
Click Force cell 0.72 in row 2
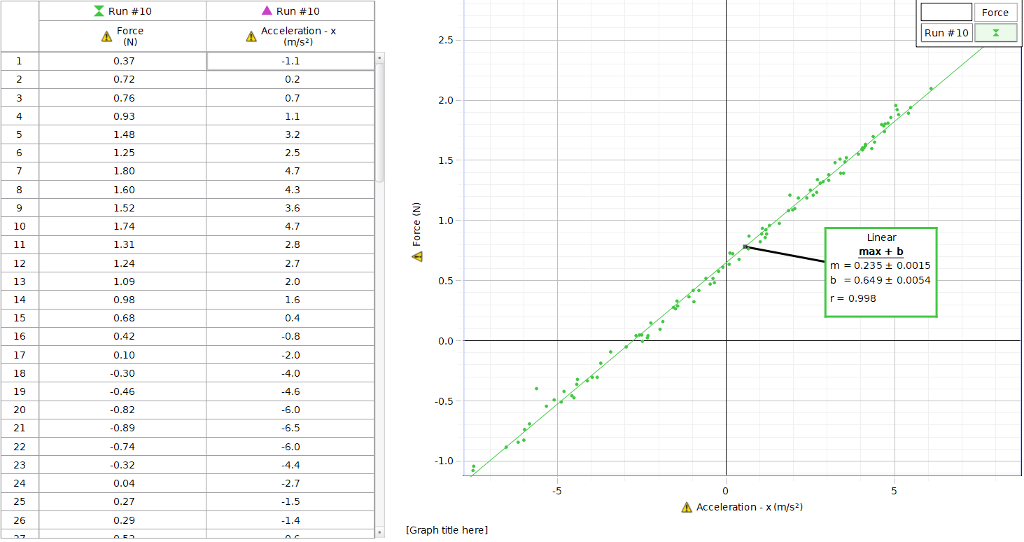pyautogui.click(x=123, y=79)
